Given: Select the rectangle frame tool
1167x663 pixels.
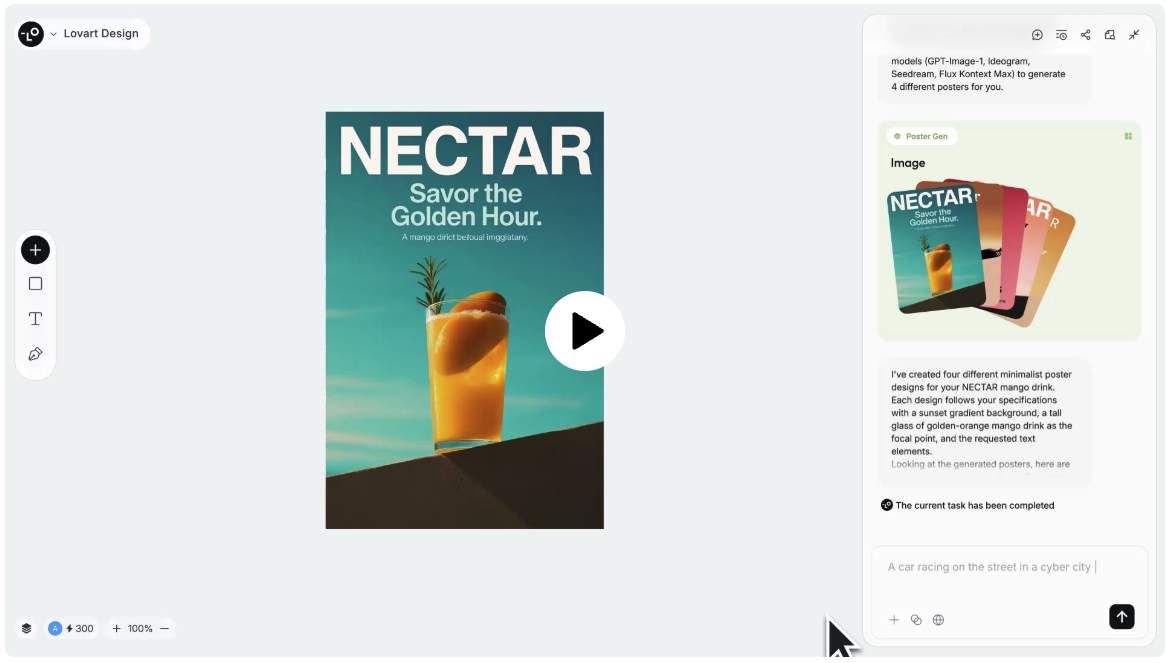Looking at the screenshot, I should pyautogui.click(x=35, y=284).
